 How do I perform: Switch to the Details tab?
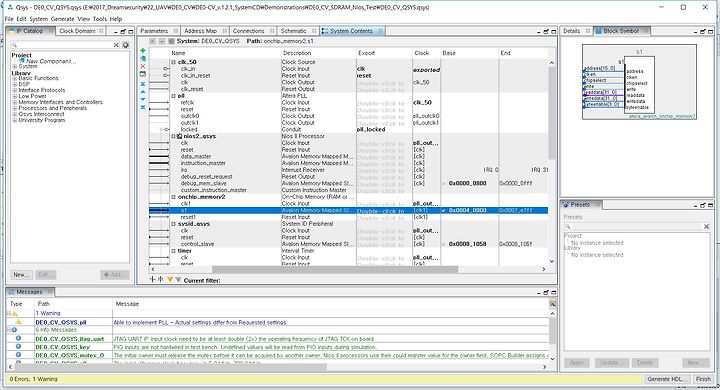[x=572, y=31]
